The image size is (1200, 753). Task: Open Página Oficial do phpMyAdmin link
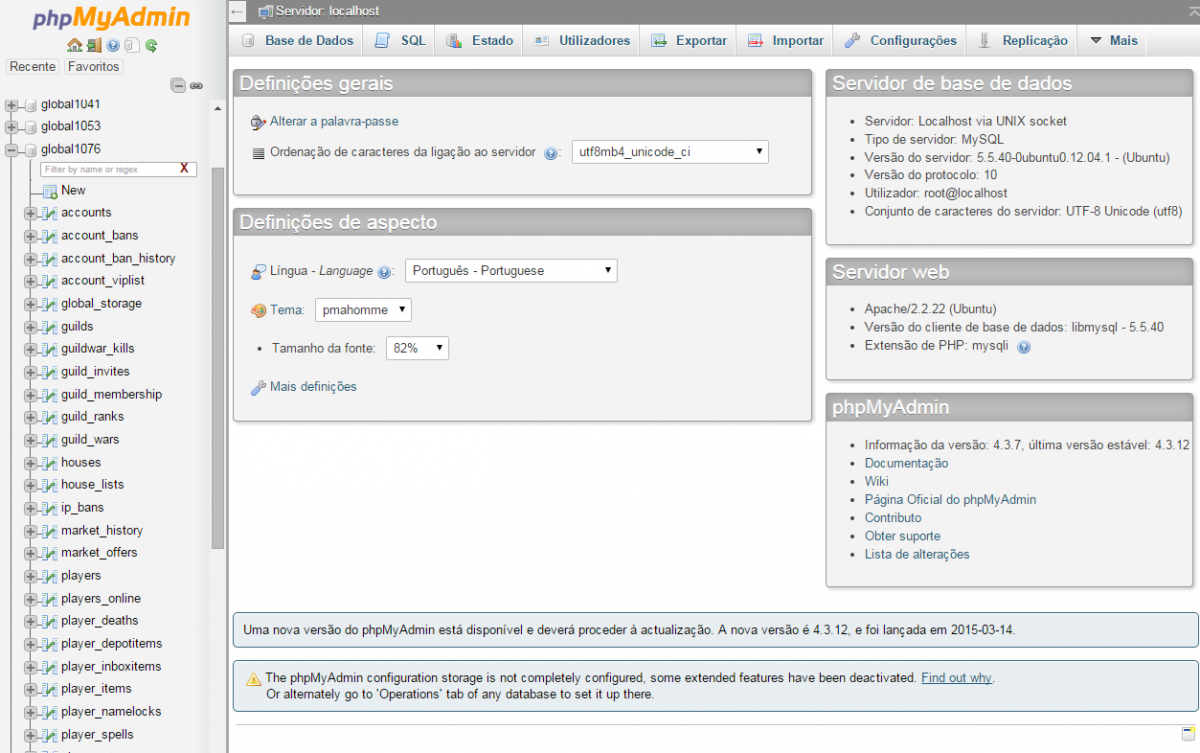950,500
